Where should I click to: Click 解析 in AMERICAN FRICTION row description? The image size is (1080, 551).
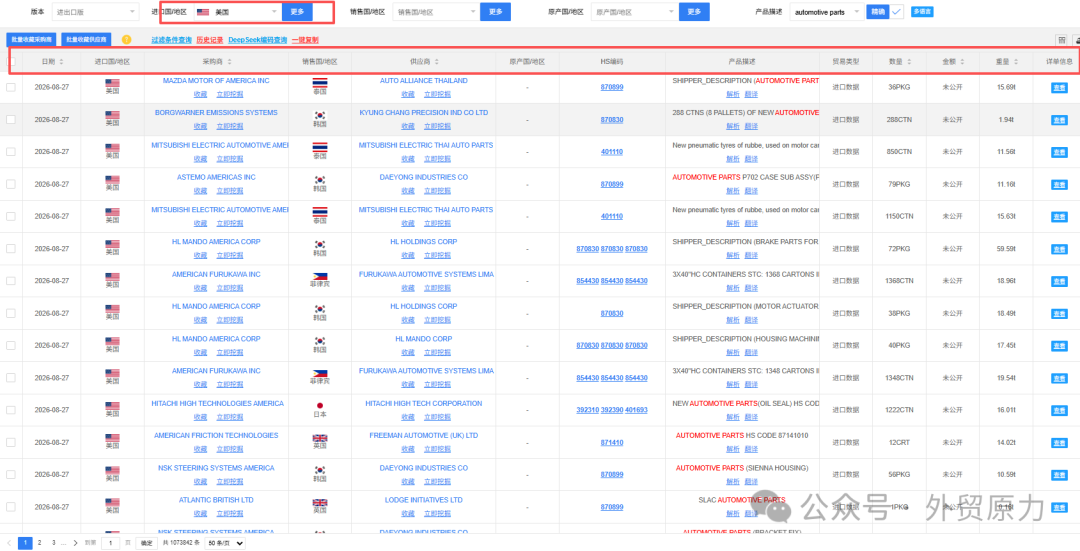tap(733, 449)
